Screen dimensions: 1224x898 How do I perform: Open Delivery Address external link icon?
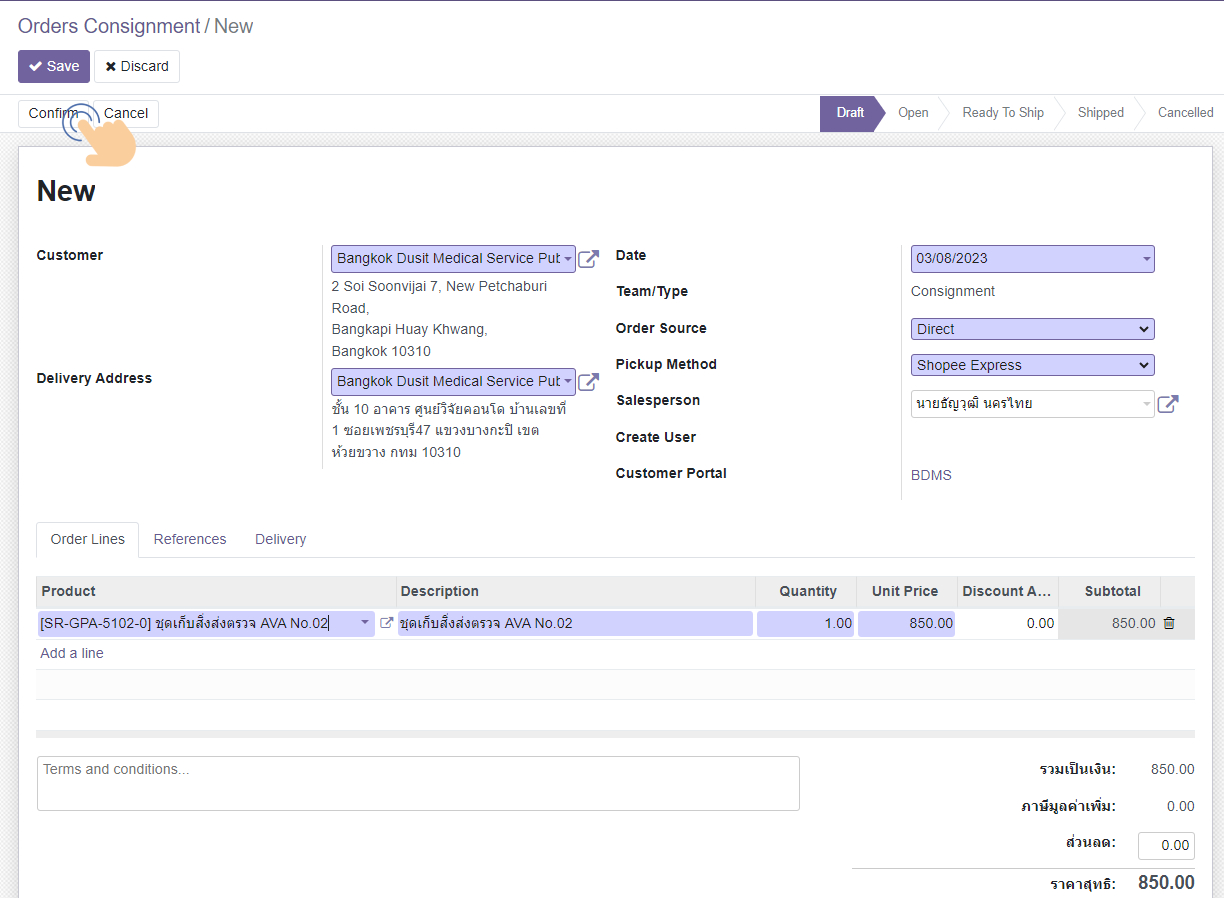pyautogui.click(x=589, y=382)
